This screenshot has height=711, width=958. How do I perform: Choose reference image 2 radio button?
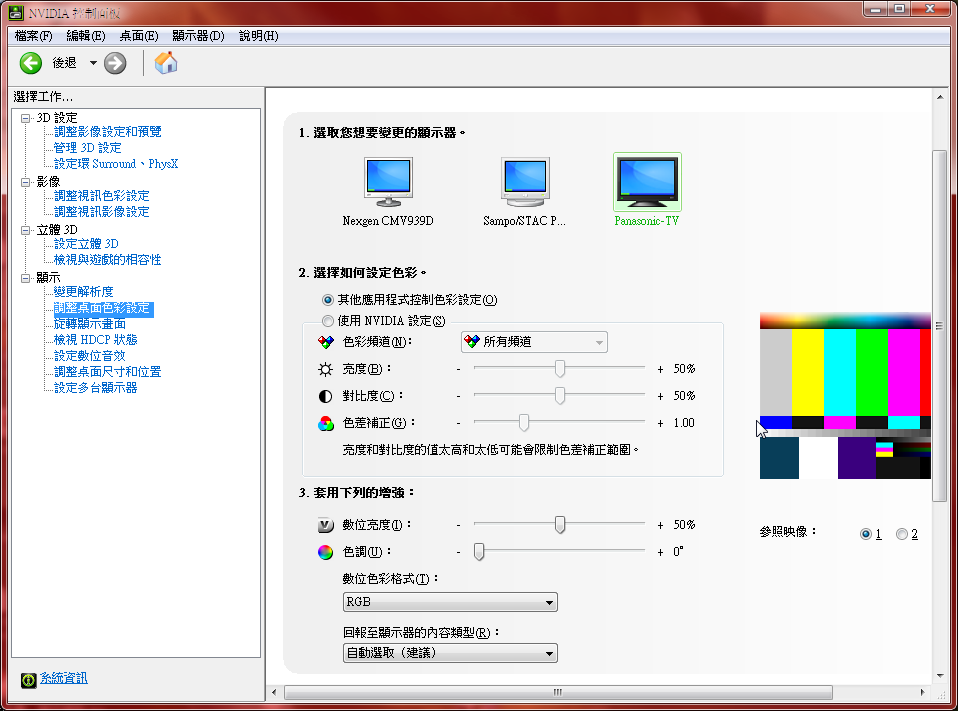tap(902, 534)
